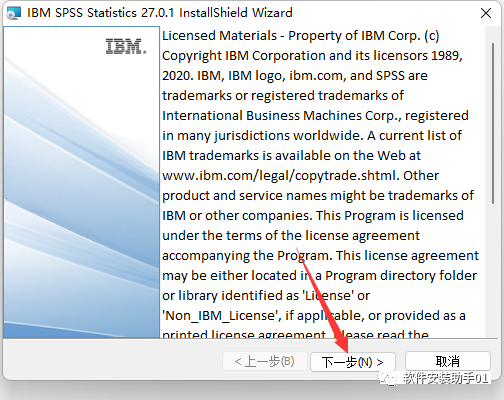Viewport: 504px width, 400px height.
Task: Click the 'International Business Machines Corp.' line
Action: (x=315, y=116)
